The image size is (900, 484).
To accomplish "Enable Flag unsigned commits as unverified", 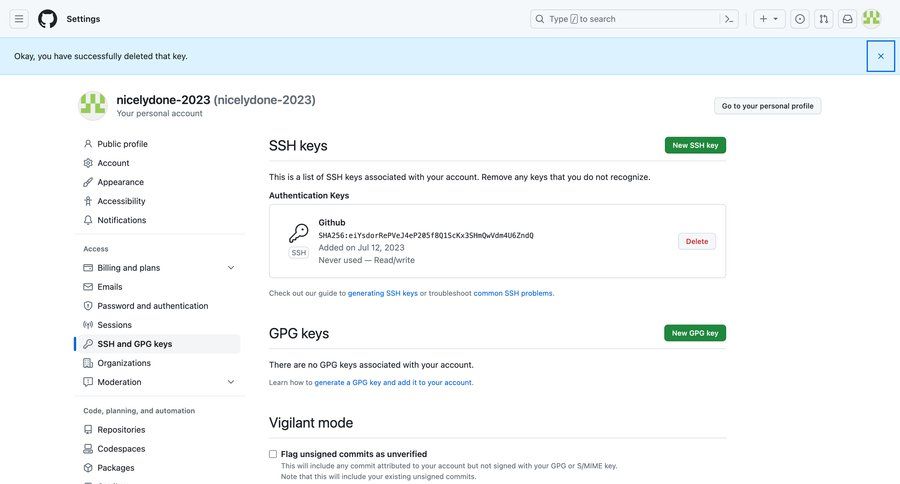I will click(273, 454).
